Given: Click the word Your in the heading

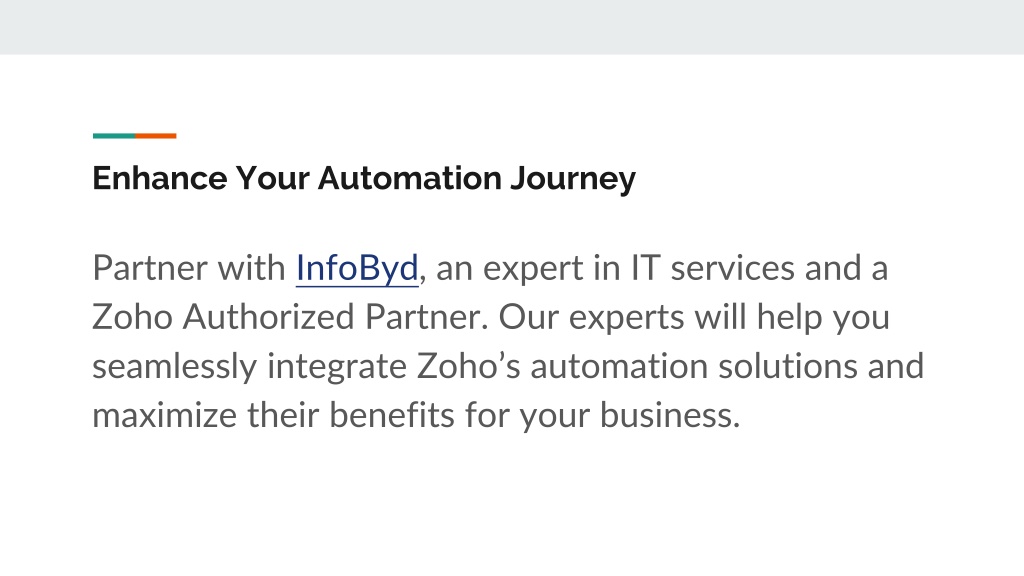Looking at the screenshot, I should coord(272,178).
